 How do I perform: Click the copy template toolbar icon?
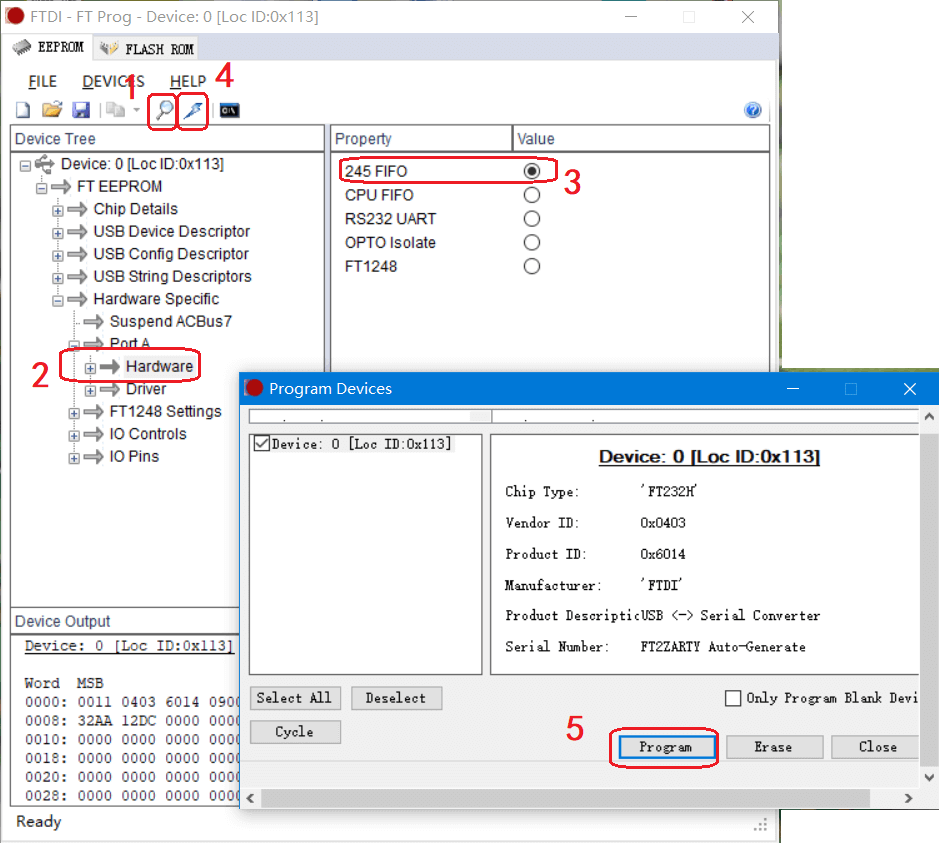115,110
